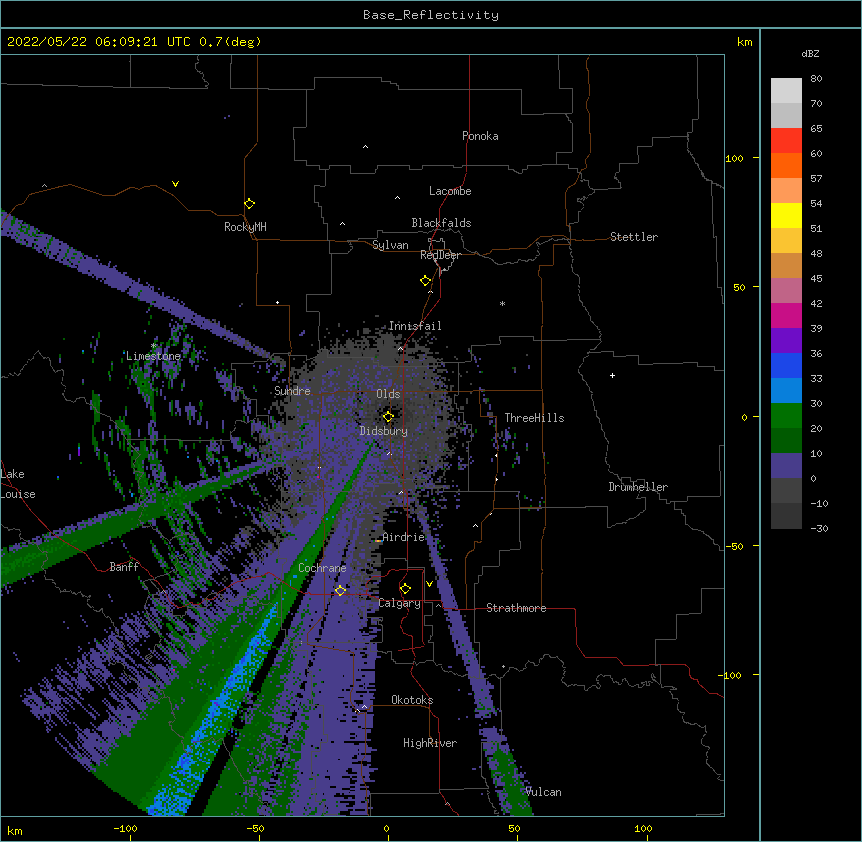The height and width of the screenshot is (842, 862).
Task: Click the Limestone label
Action: pyautogui.click(x=153, y=356)
